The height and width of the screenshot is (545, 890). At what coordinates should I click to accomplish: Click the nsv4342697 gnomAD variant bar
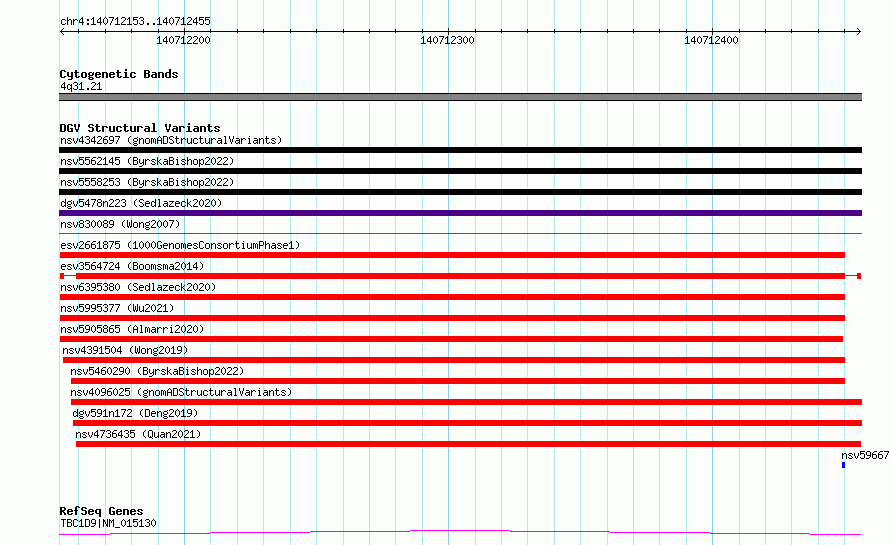(460, 150)
